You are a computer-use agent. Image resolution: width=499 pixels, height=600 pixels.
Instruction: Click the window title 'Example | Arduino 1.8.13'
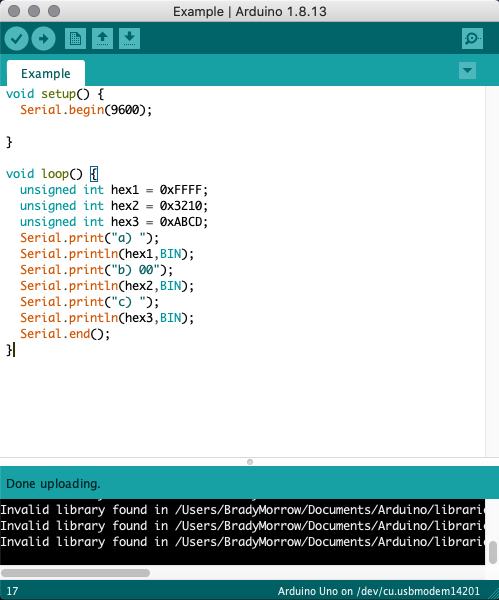pyautogui.click(x=250, y=11)
